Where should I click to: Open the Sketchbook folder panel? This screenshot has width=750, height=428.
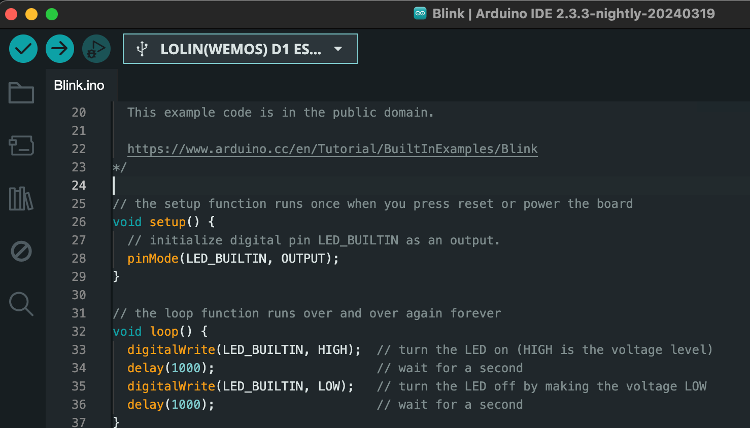point(21,93)
